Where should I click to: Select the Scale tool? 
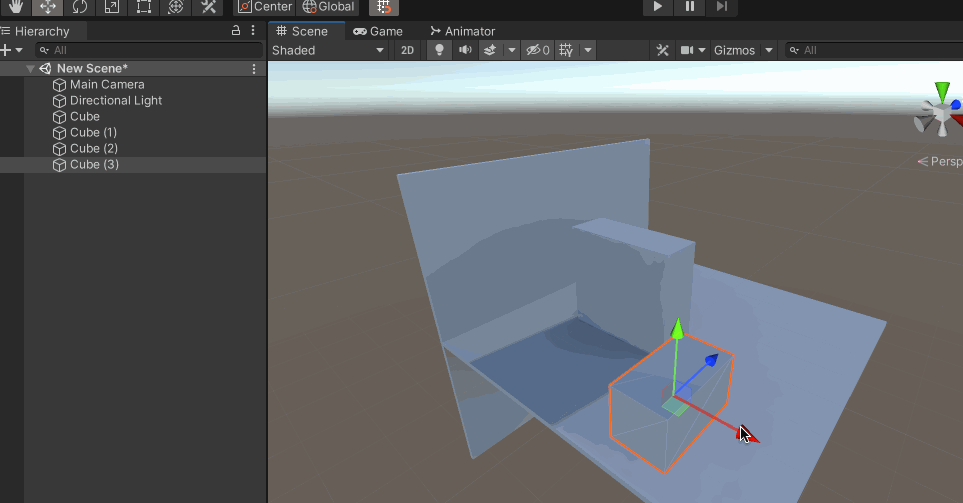pos(112,7)
